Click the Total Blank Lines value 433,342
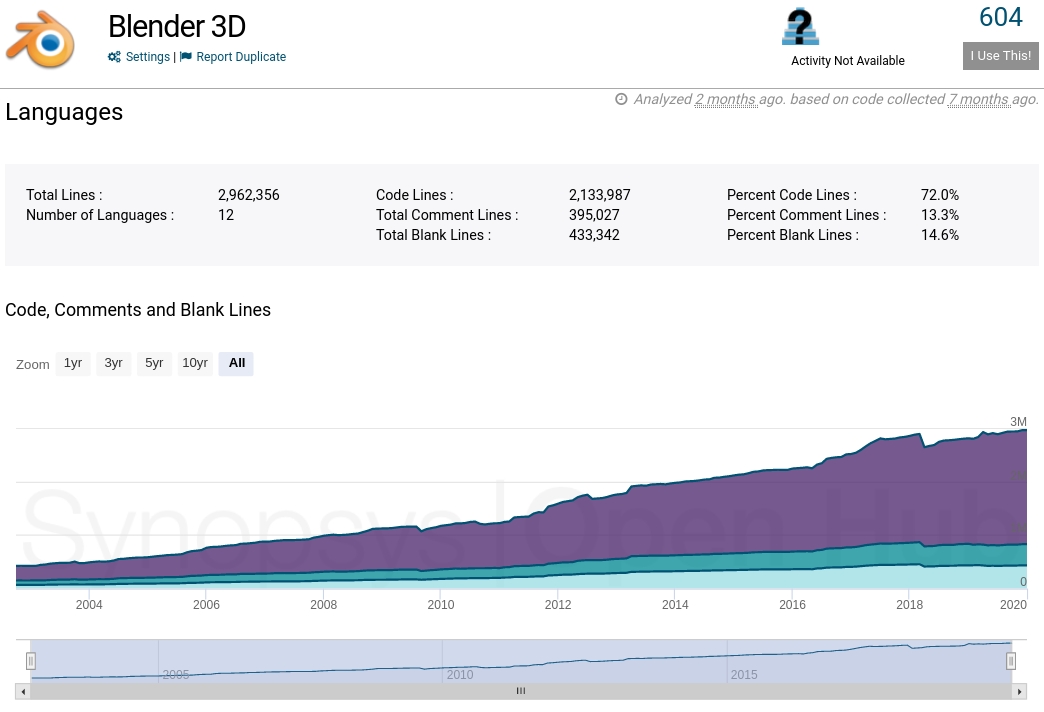The width and height of the screenshot is (1044, 712). (594, 235)
